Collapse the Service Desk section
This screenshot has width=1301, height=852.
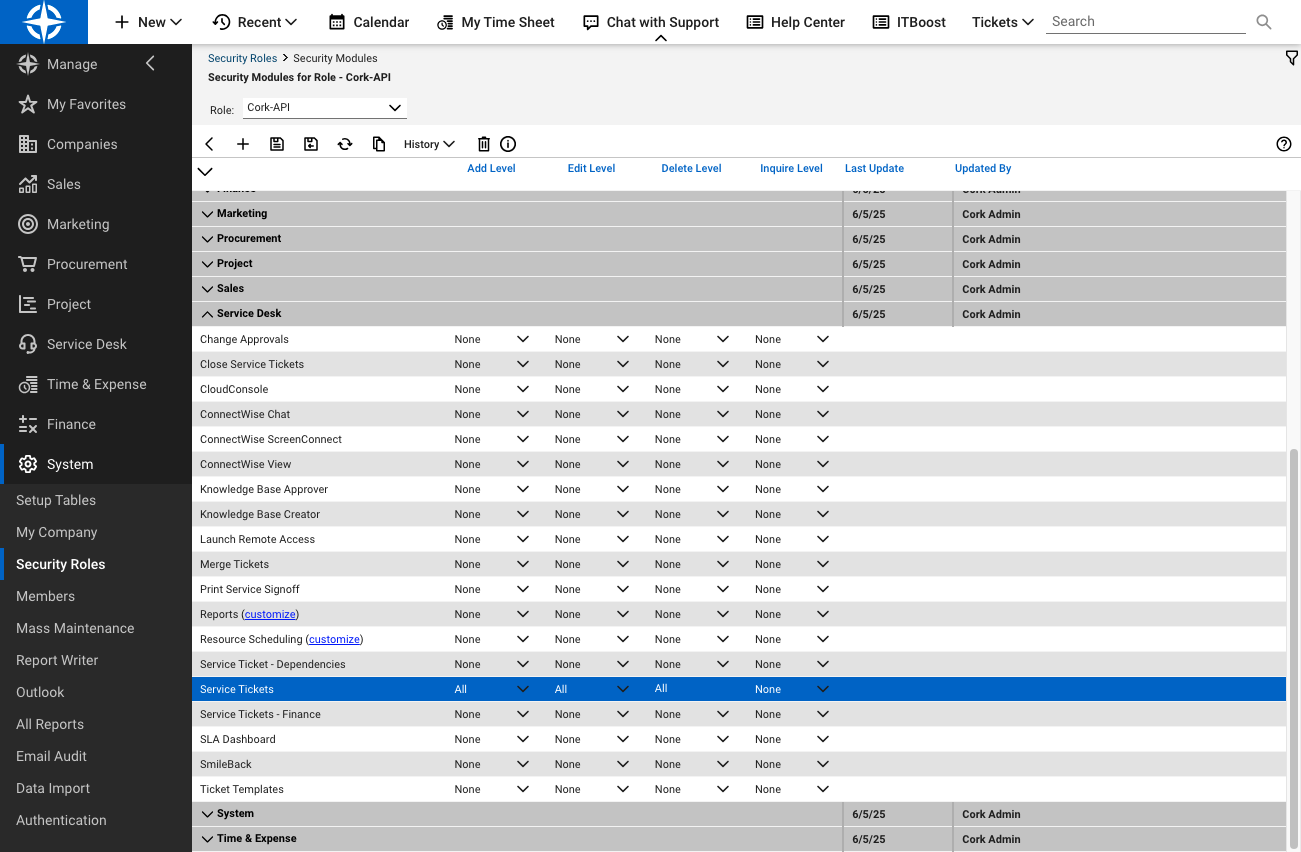tap(208, 314)
